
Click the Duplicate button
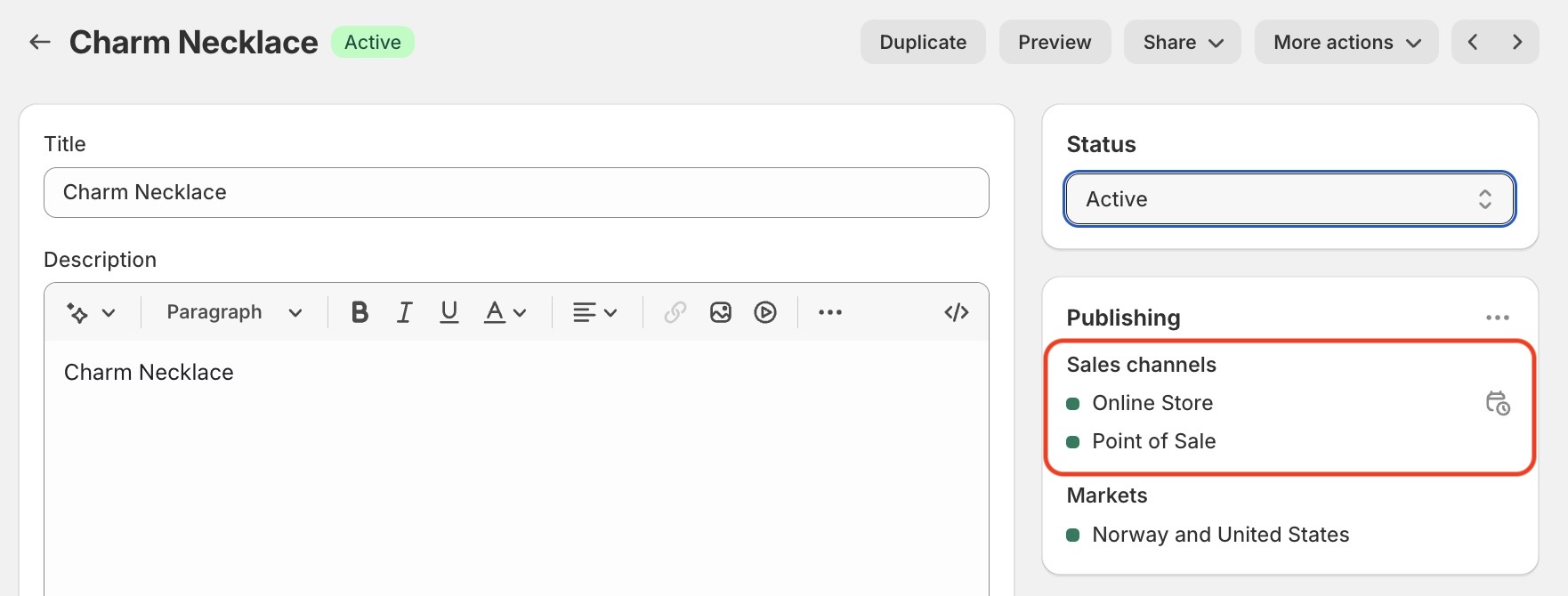coord(923,42)
